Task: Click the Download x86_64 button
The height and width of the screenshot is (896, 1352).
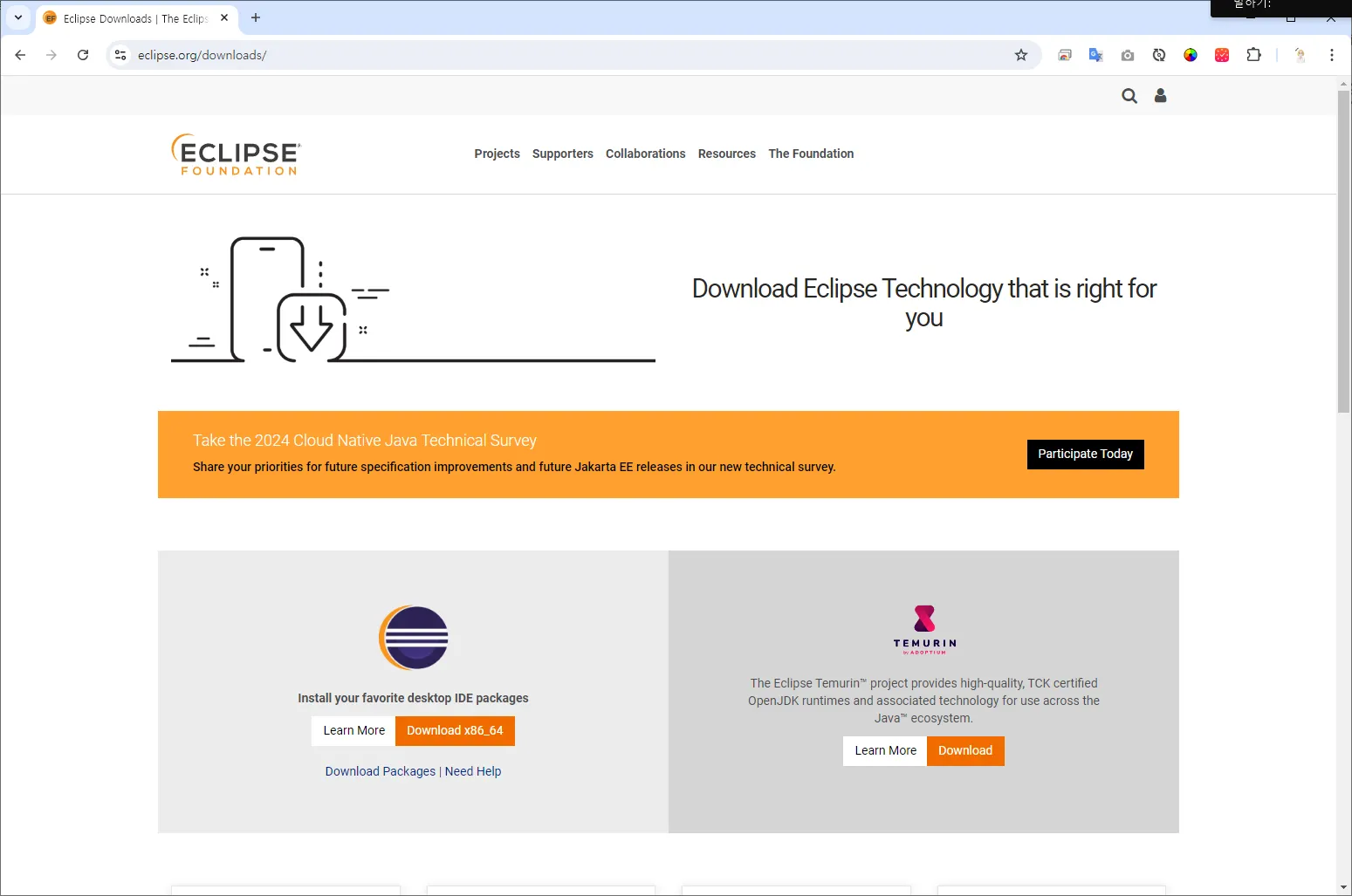Action: point(455,731)
